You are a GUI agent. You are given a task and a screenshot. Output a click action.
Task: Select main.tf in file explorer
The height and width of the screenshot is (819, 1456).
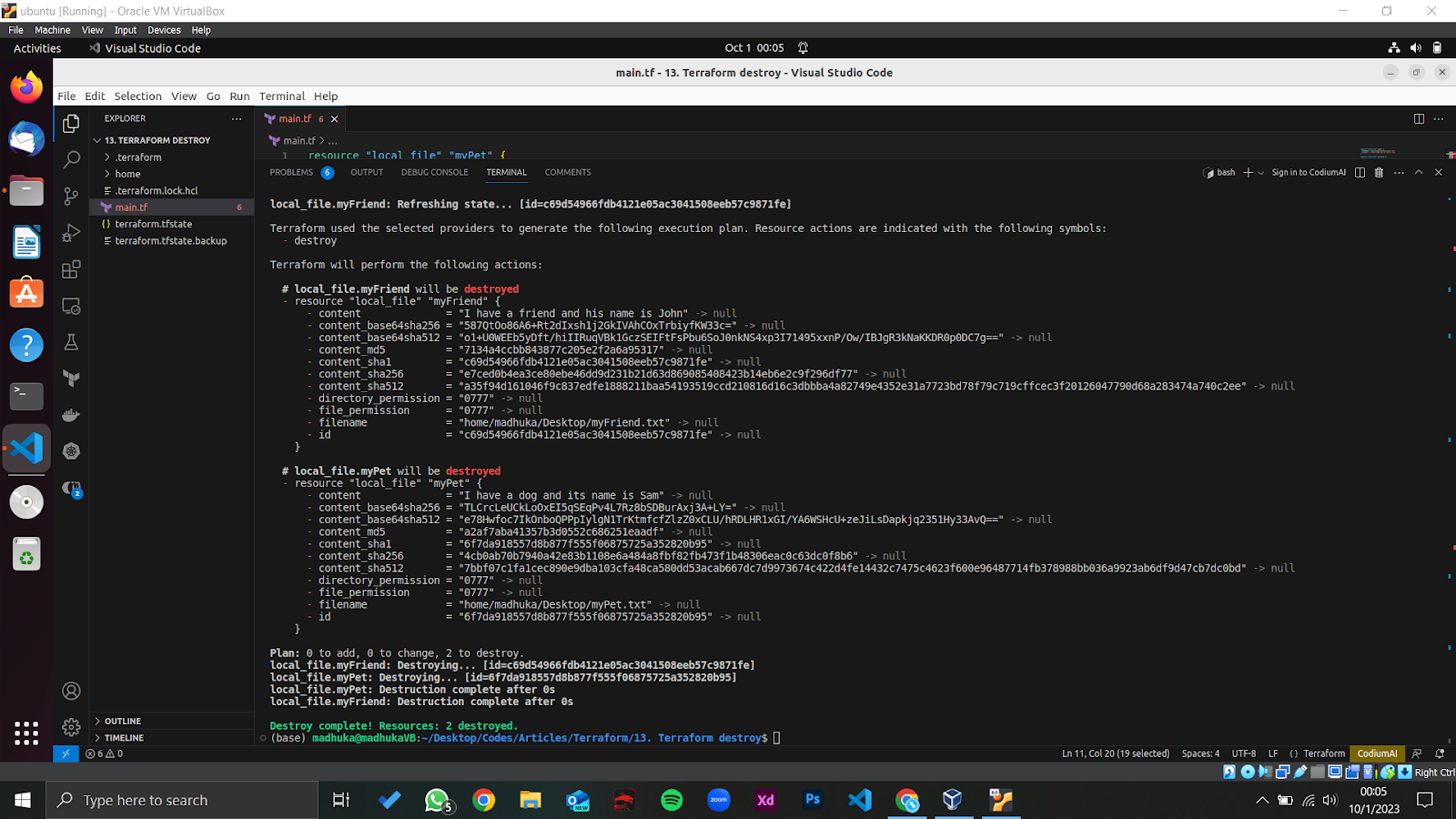point(172,207)
